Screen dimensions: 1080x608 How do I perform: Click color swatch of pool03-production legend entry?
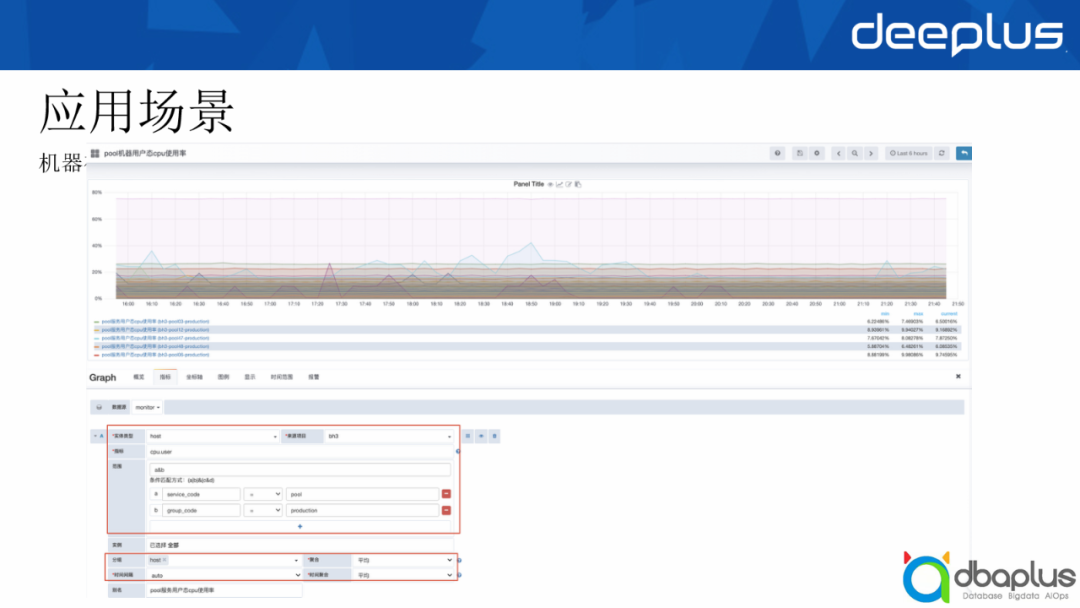click(96, 322)
